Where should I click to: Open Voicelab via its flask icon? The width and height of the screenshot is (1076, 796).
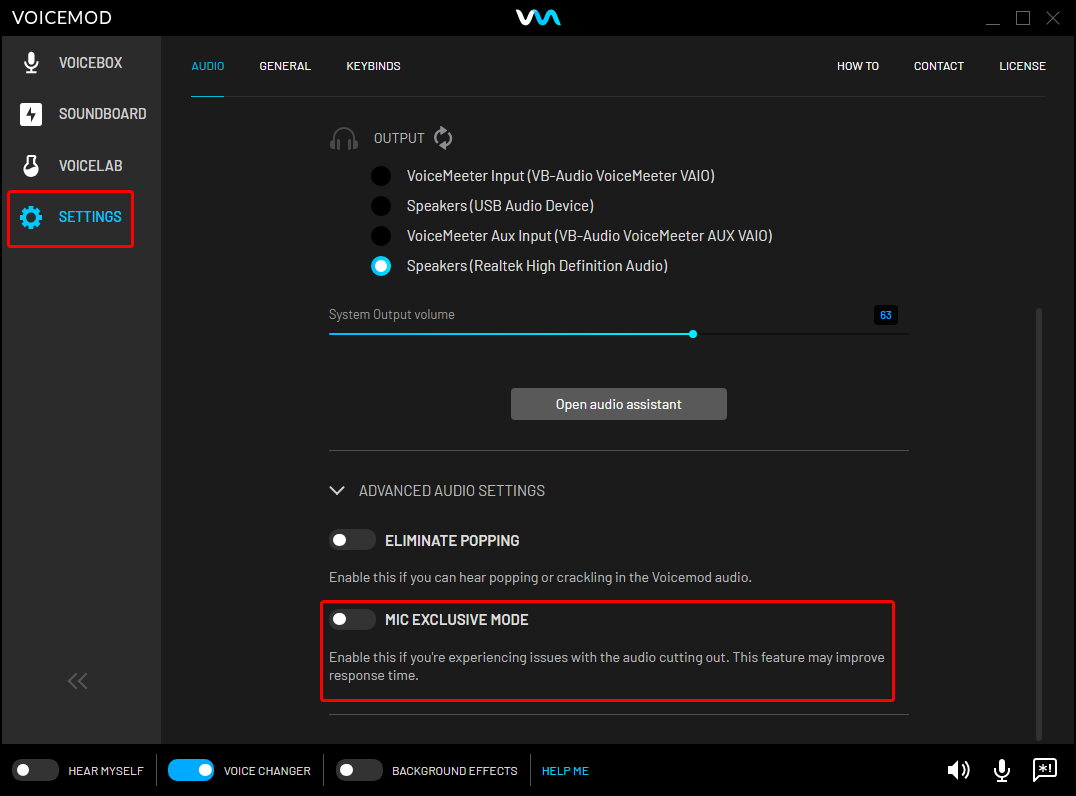pyautogui.click(x=31, y=165)
